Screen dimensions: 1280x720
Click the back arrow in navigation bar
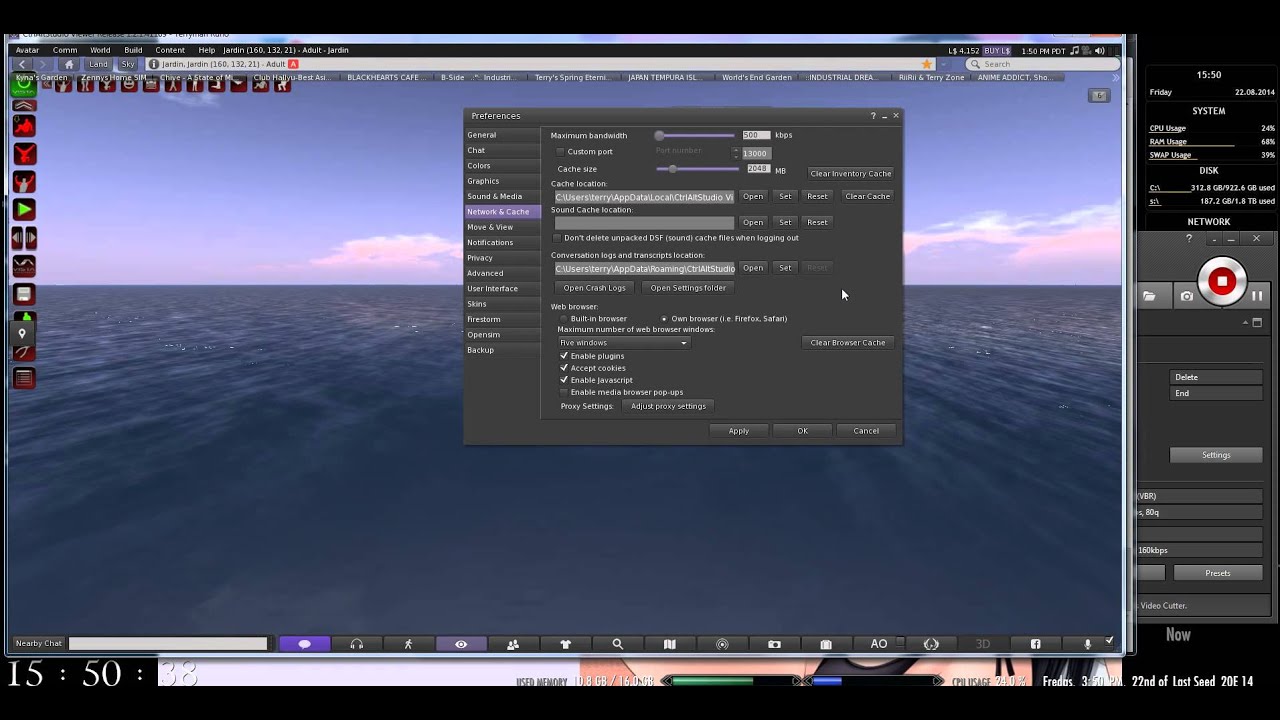click(x=22, y=64)
